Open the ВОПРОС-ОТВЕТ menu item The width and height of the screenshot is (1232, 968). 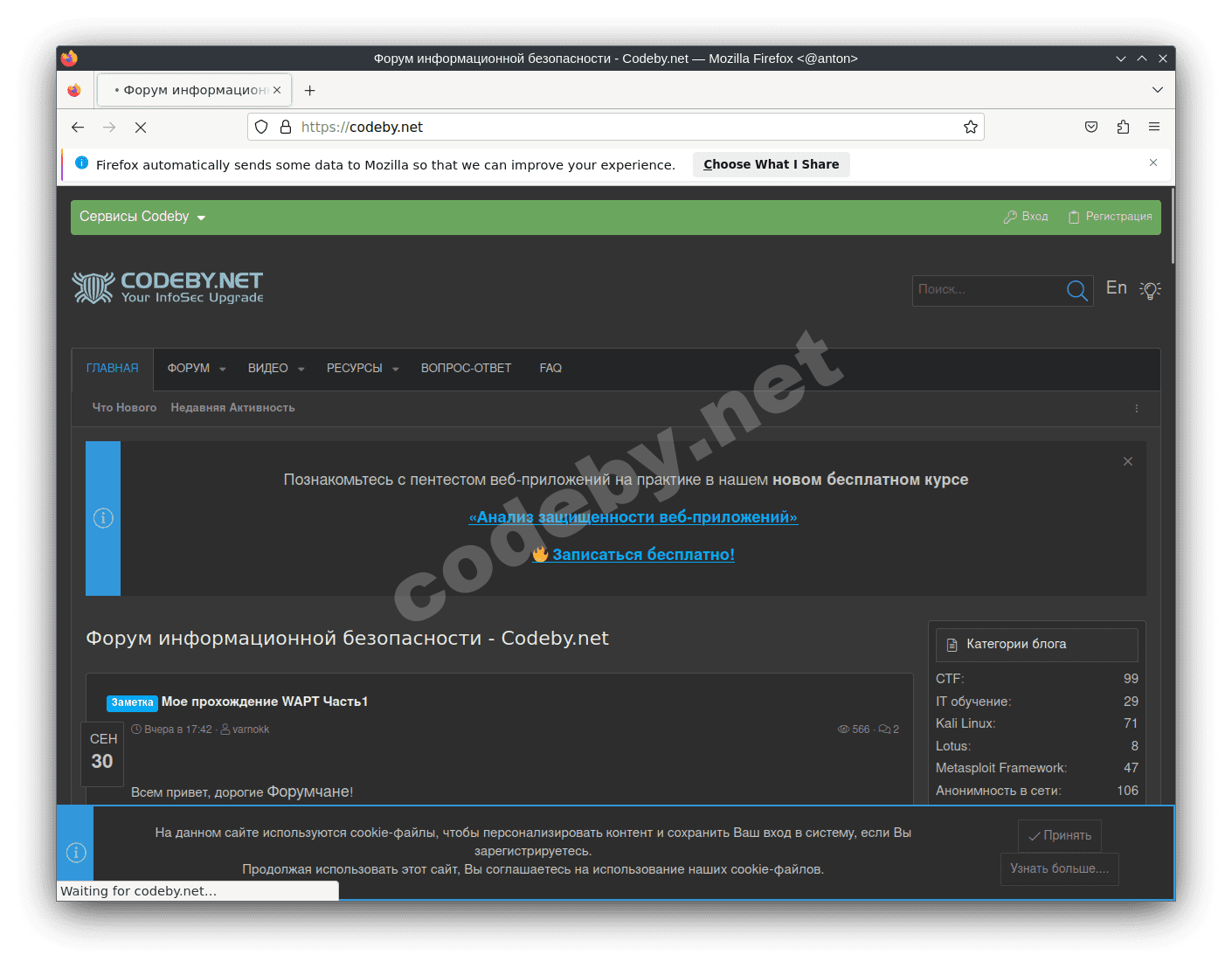466,369
